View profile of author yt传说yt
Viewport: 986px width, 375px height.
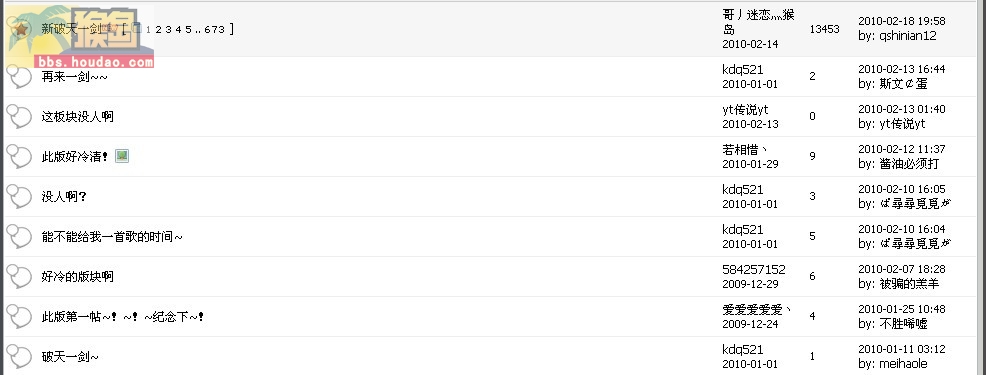tap(745, 109)
